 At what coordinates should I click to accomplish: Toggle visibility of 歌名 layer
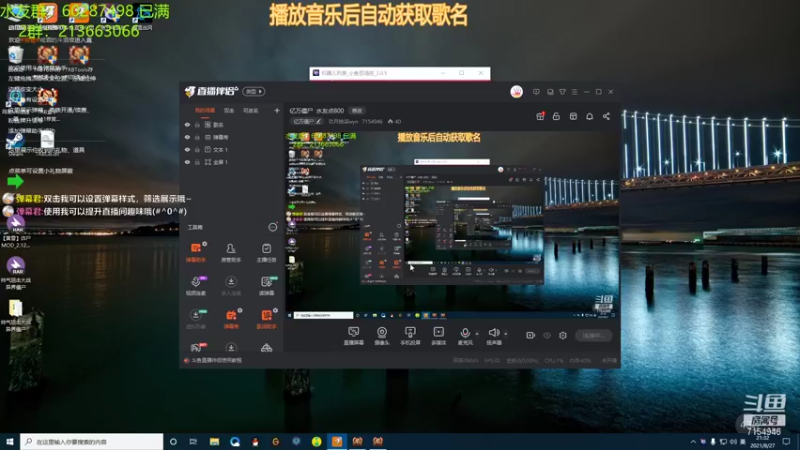coord(187,124)
